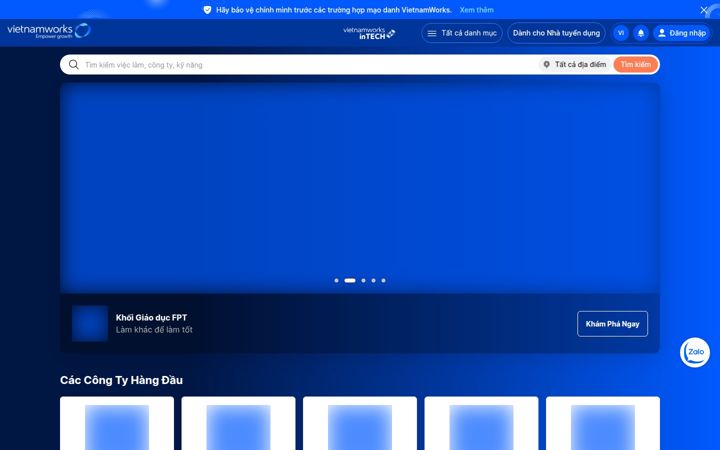Jump to the third carousel slide dot
720x450 pixels.
point(364,280)
